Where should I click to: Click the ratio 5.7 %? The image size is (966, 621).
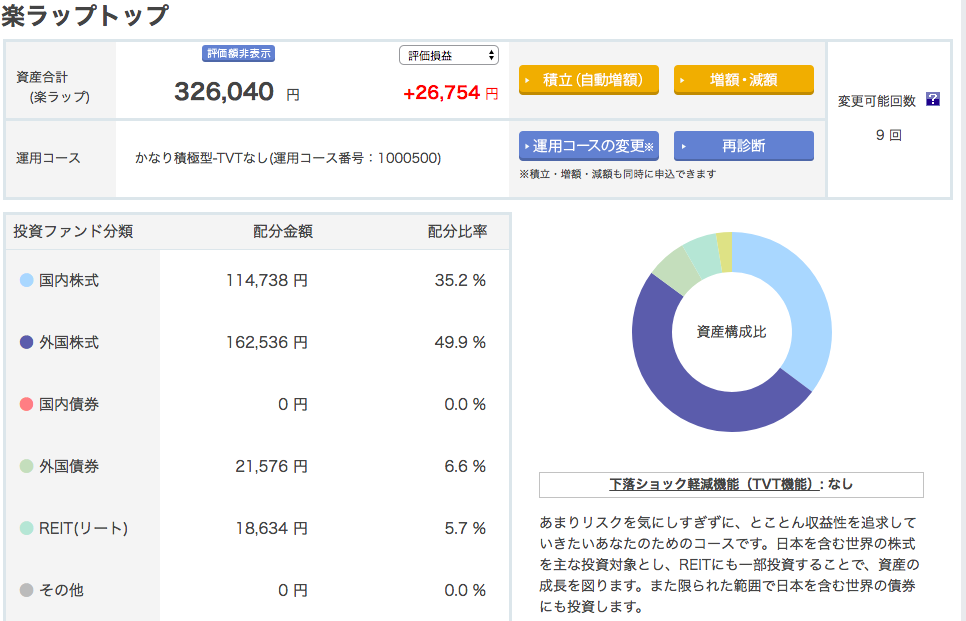point(465,528)
